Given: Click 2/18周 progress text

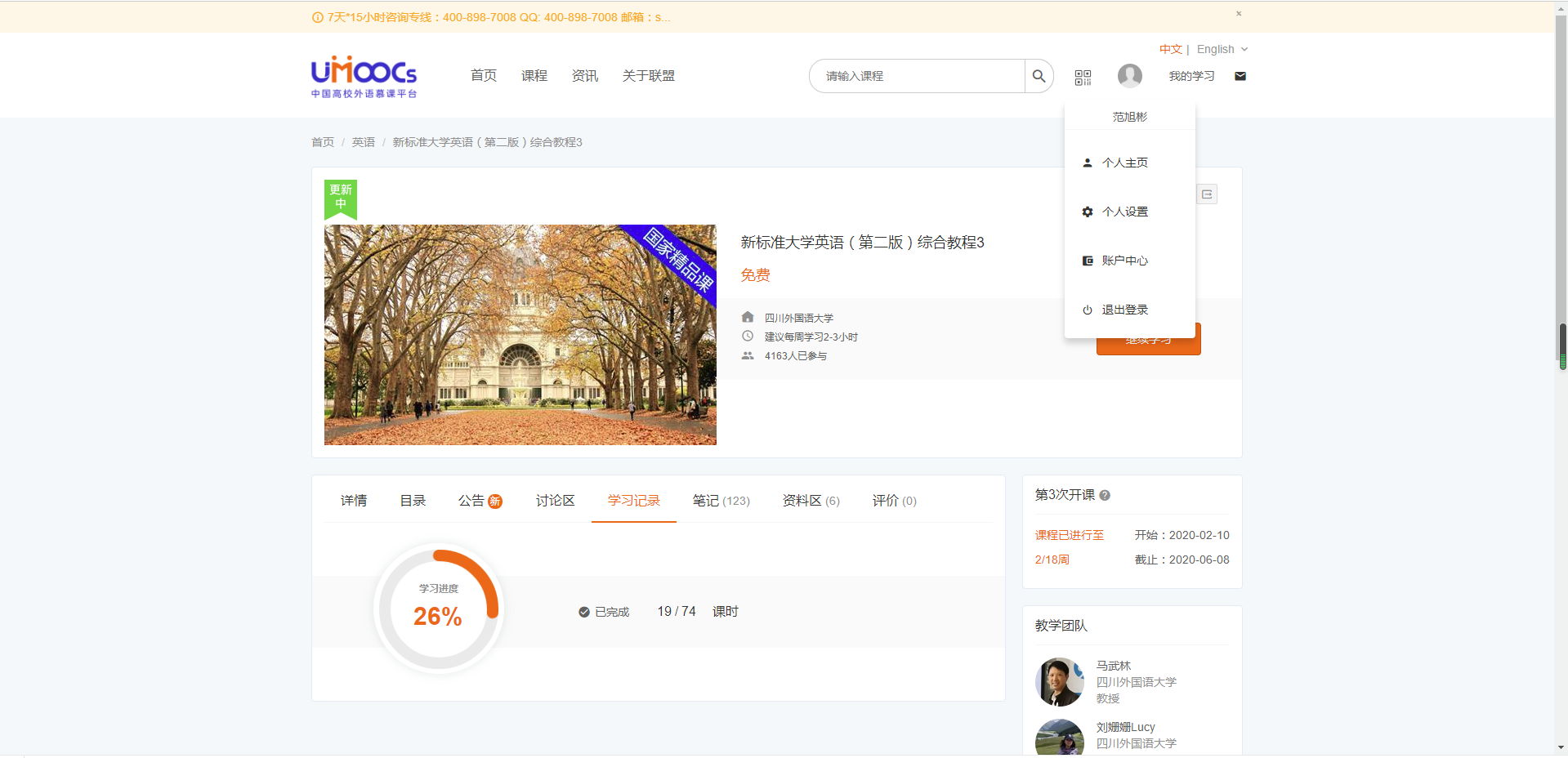Looking at the screenshot, I should 1052,560.
